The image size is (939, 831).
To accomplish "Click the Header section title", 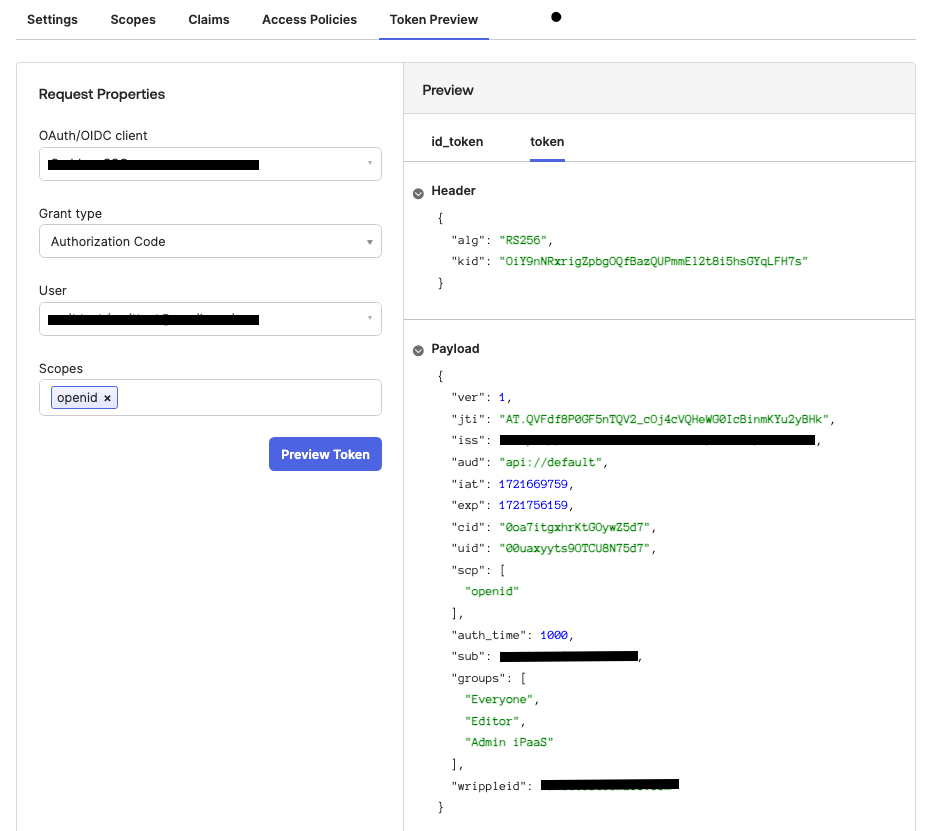I will point(453,190).
